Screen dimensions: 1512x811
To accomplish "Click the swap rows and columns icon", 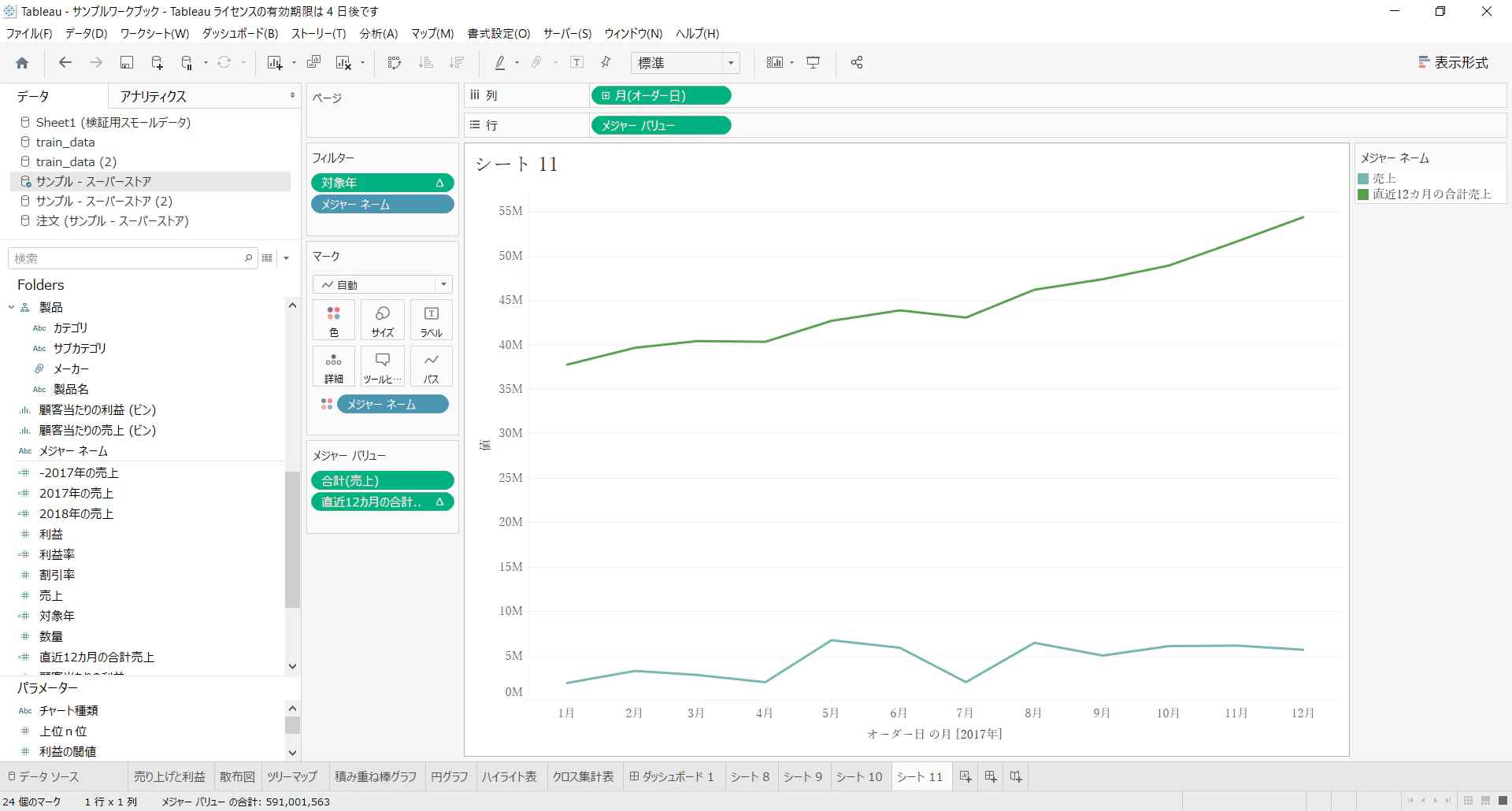I will coord(395,63).
